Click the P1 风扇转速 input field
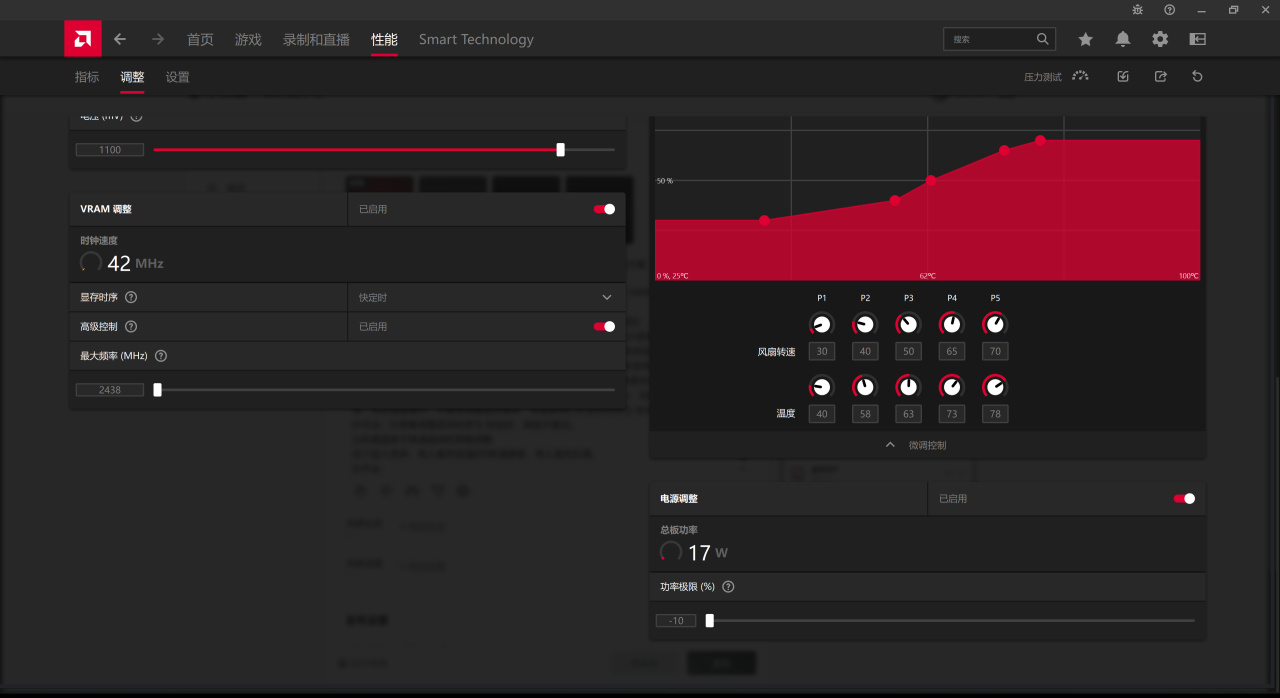Image resolution: width=1280 pixels, height=698 pixels. (821, 351)
